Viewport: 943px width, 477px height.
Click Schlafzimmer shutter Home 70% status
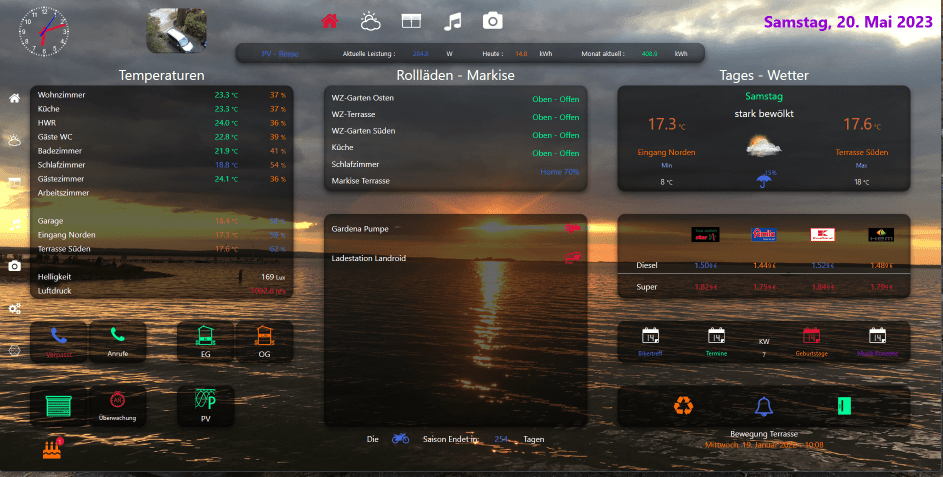pyautogui.click(x=559, y=171)
